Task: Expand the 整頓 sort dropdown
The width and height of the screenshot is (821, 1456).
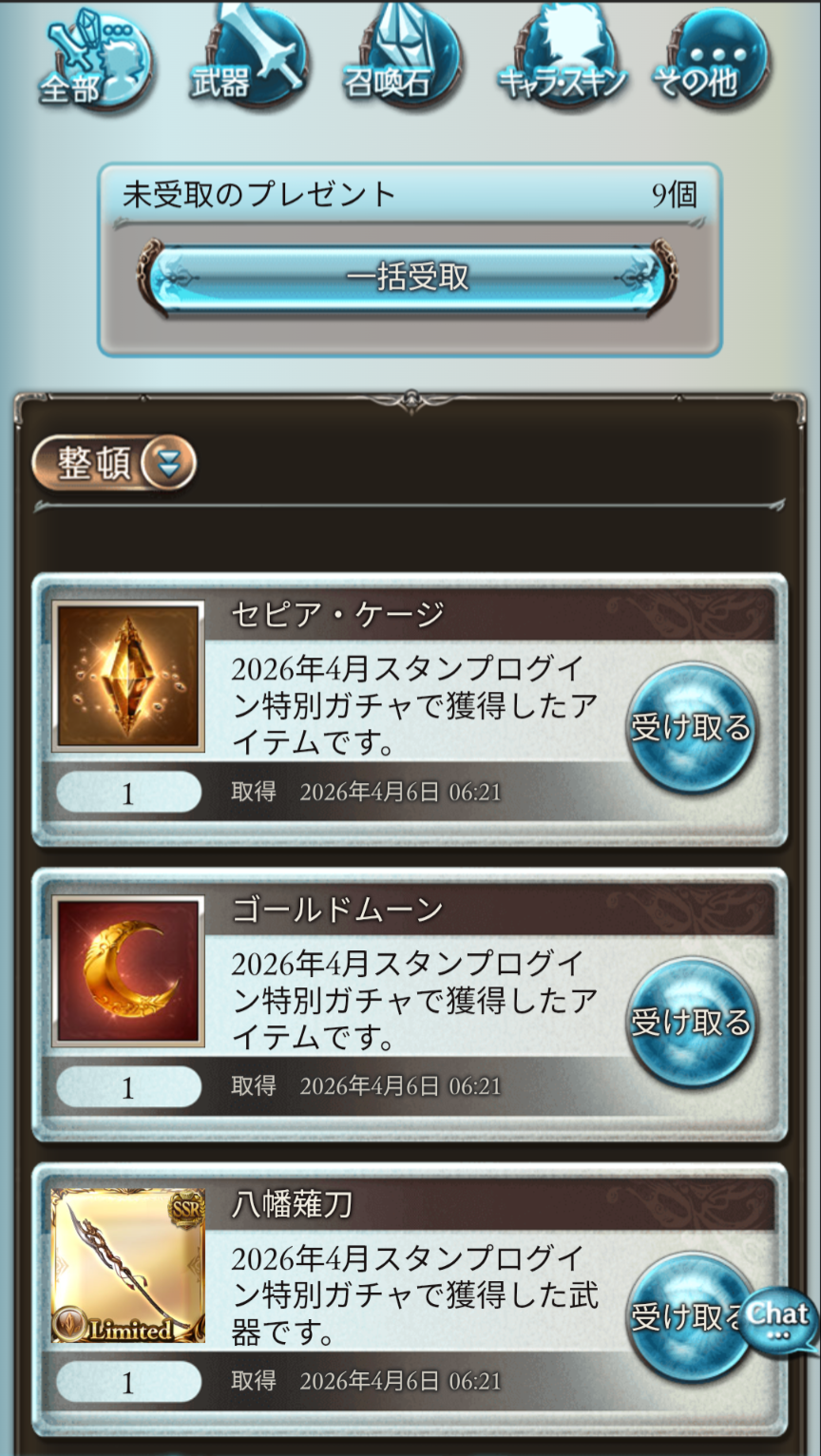Action: (114, 464)
